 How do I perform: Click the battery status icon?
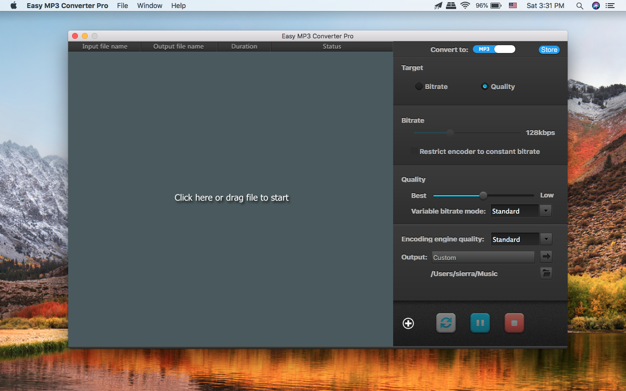pyautogui.click(x=496, y=6)
